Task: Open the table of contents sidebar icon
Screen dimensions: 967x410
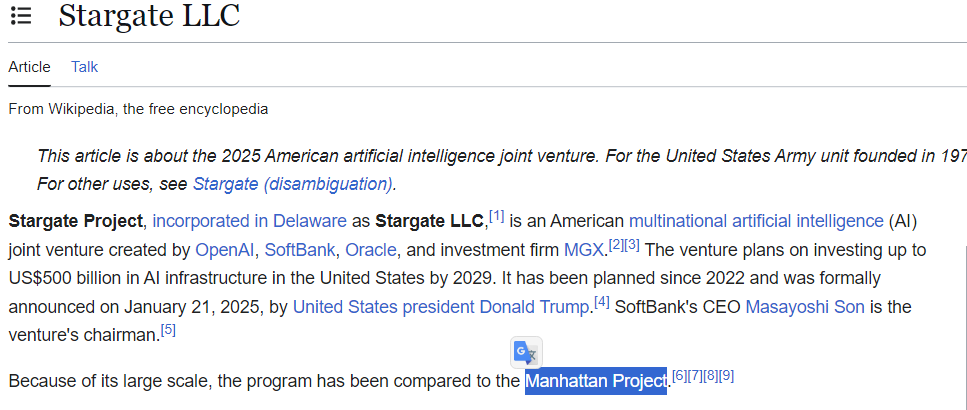Action: pyautogui.click(x=21, y=16)
